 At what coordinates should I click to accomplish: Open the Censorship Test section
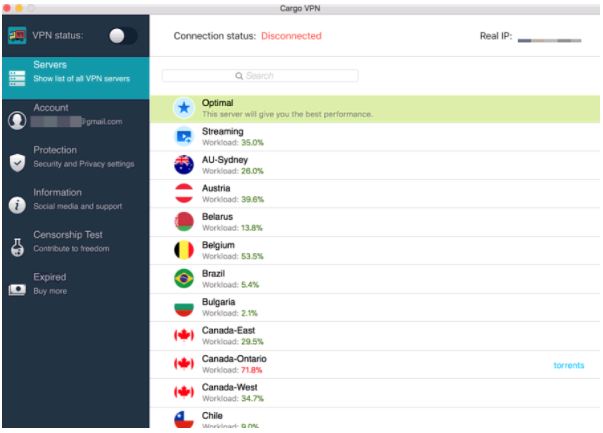pos(76,247)
